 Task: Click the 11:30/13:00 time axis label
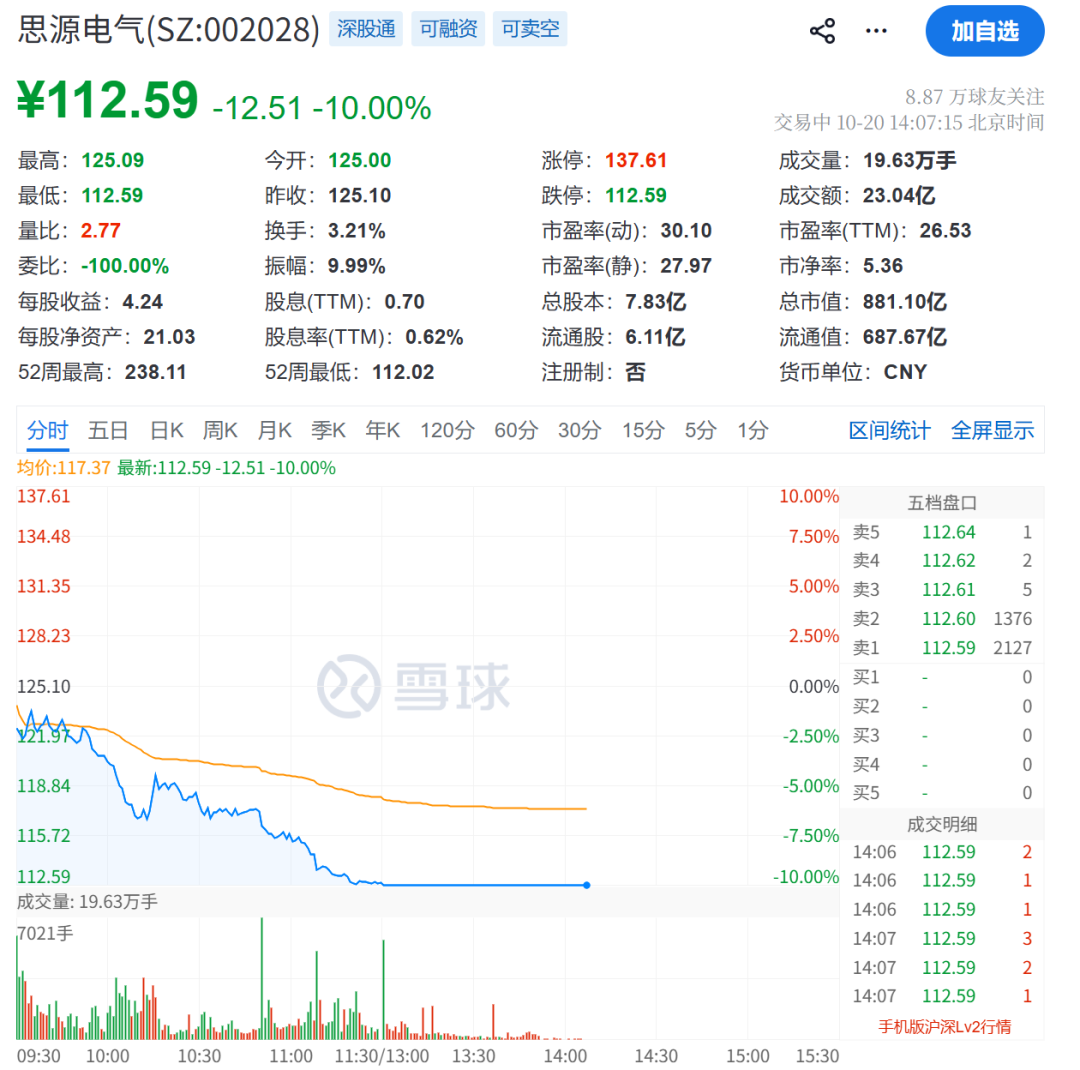pos(382,1056)
